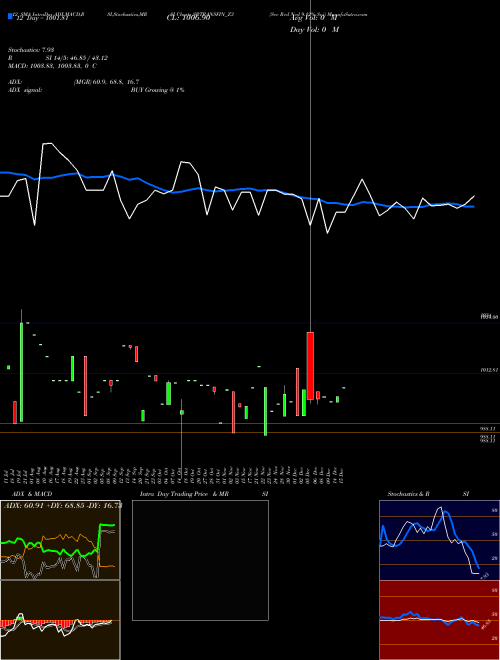Screen dimensions: 500x660
Task: Click the MACD histogram panel with red bars
Action: click(x=60, y=620)
